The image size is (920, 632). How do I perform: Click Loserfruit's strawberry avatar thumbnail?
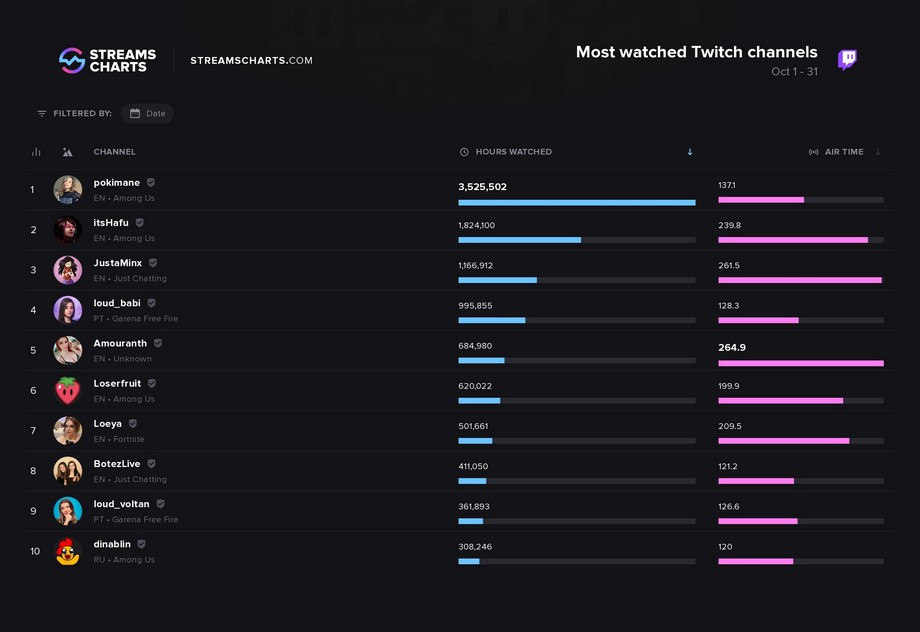(x=67, y=391)
